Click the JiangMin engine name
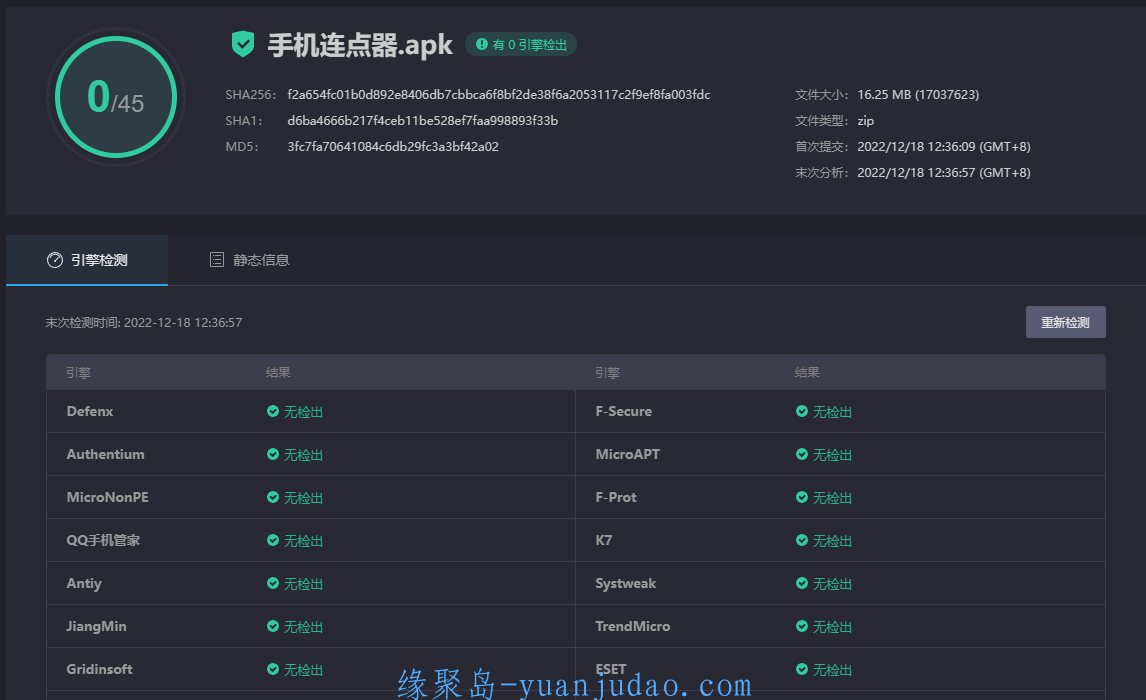Screen dimensions: 1146x700 [x=96, y=627]
